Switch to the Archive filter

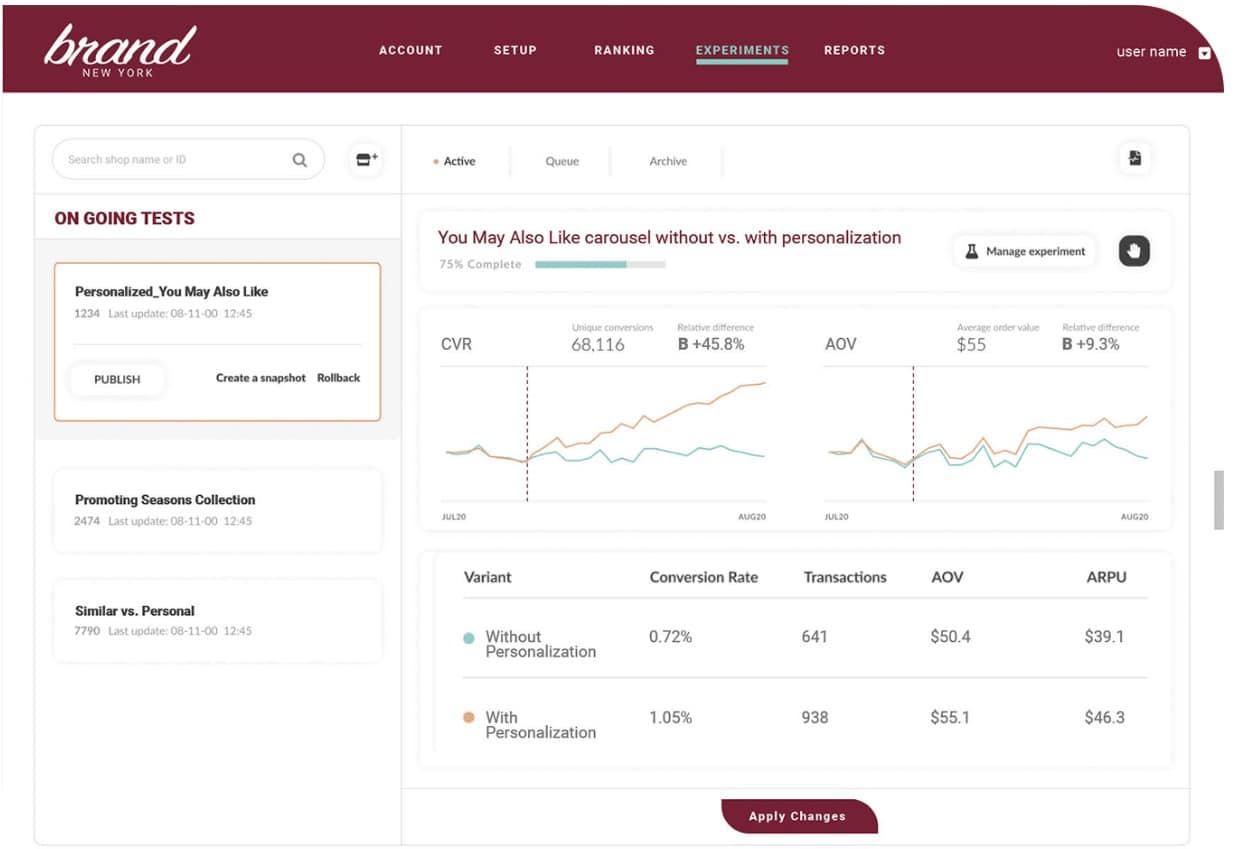(x=667, y=161)
